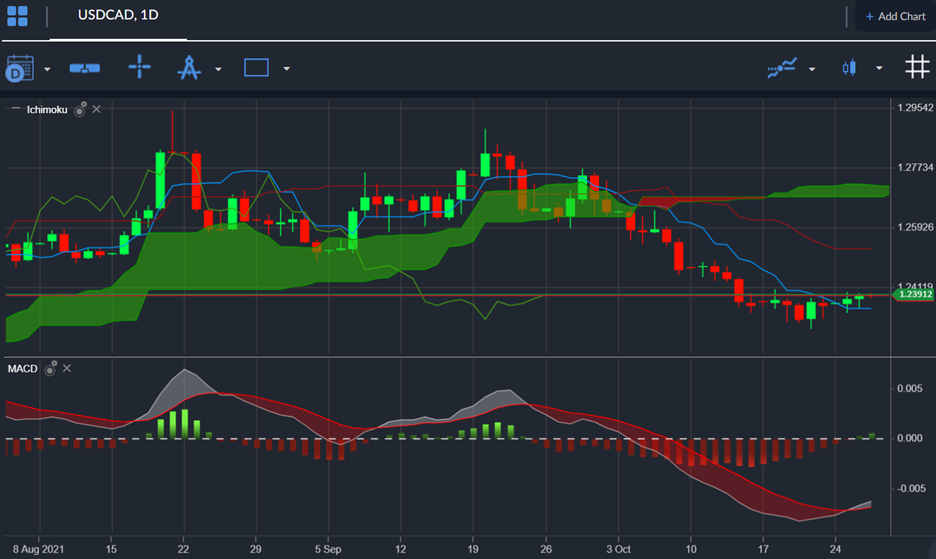Image resolution: width=936 pixels, height=559 pixels.
Task: Click the 8 Aug 2021 date label
Action: pyautogui.click(x=38, y=549)
